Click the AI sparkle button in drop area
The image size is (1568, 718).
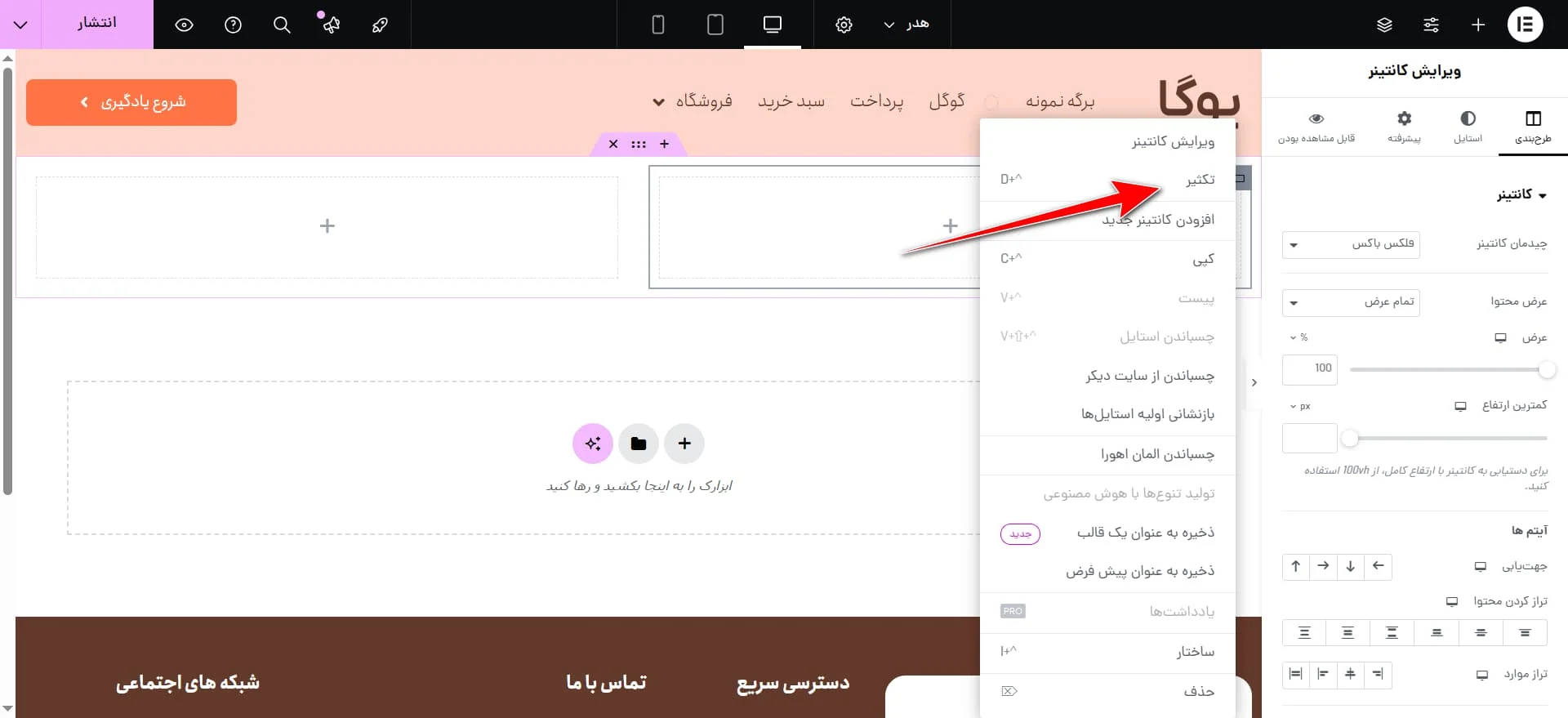pyautogui.click(x=593, y=444)
